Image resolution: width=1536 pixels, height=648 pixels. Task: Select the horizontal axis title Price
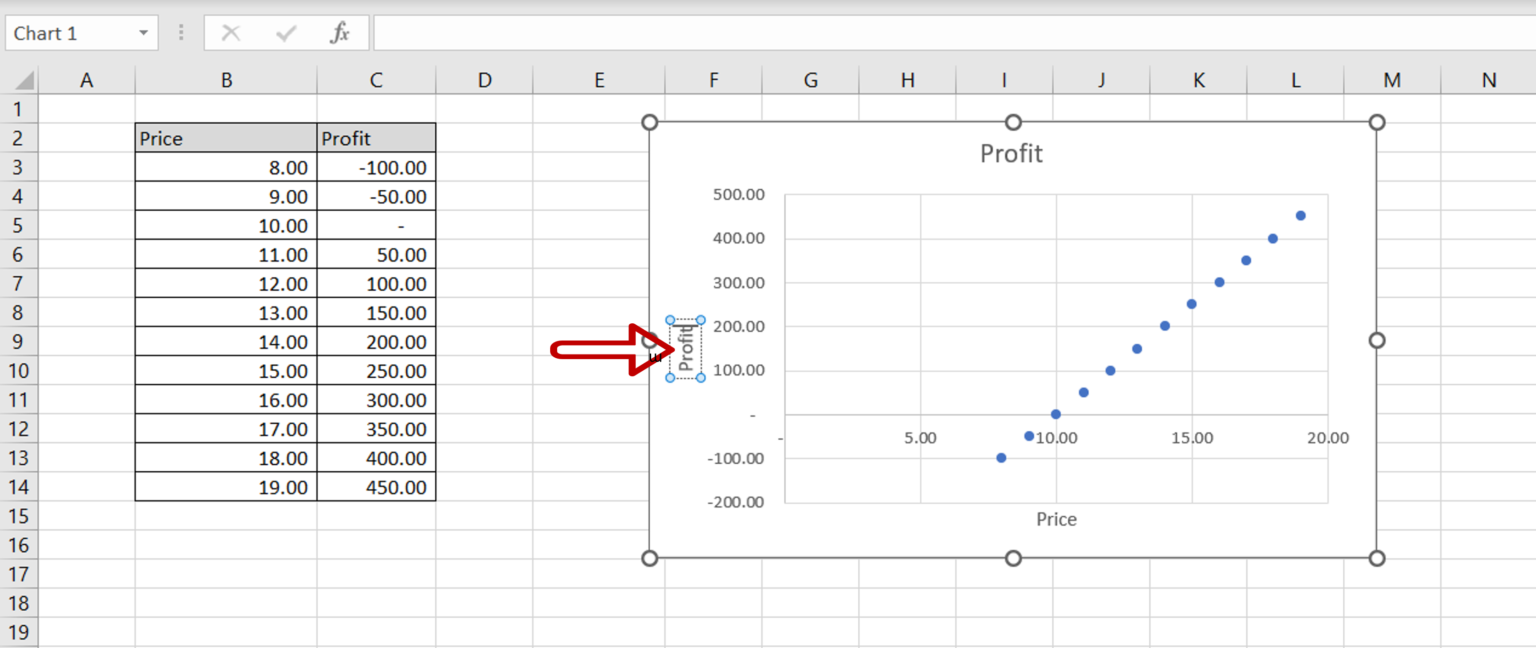pyautogui.click(x=1056, y=519)
